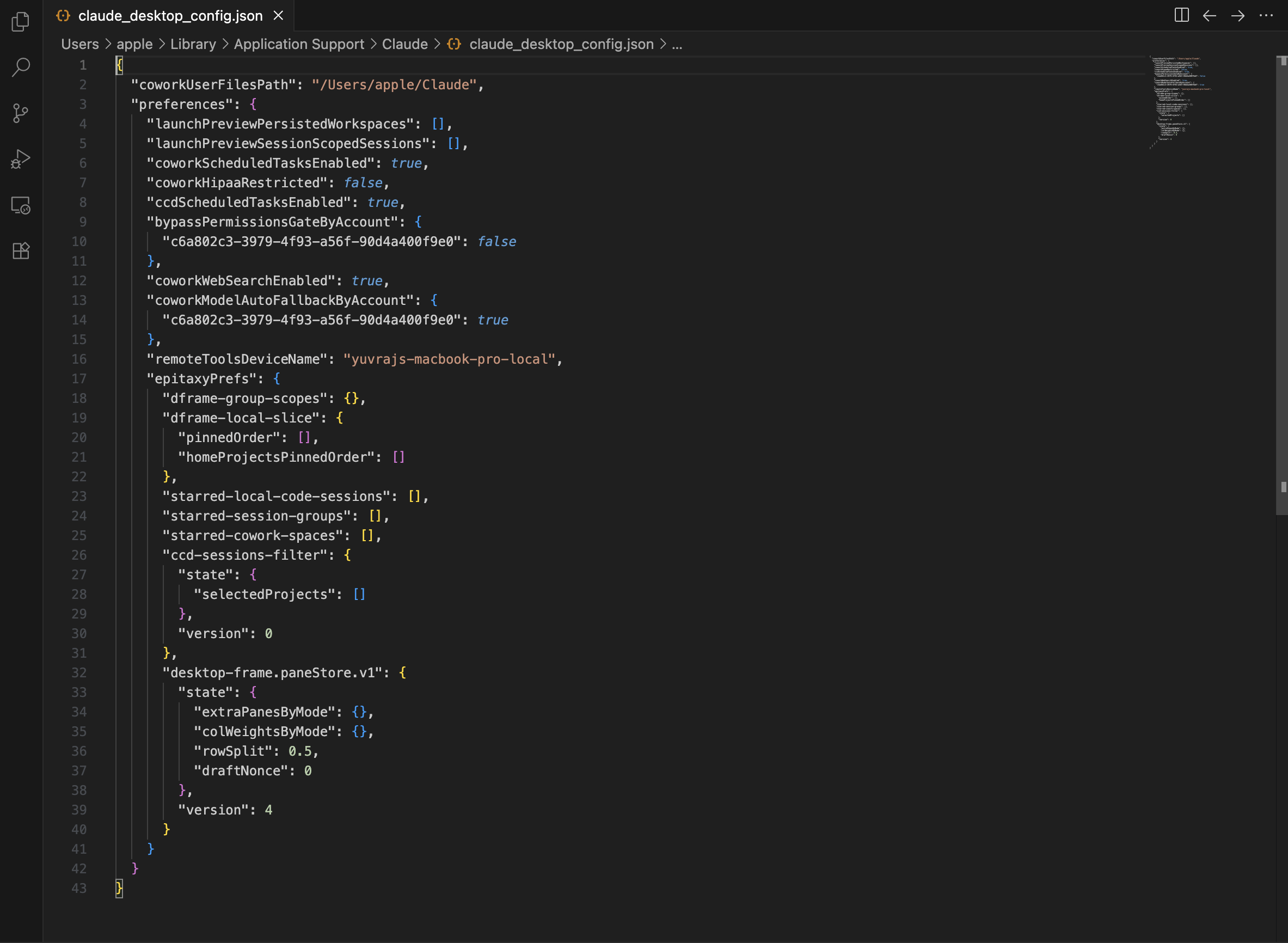The height and width of the screenshot is (943, 1288).
Task: Click "starred-cowork-spaces" key
Action: (x=253, y=535)
